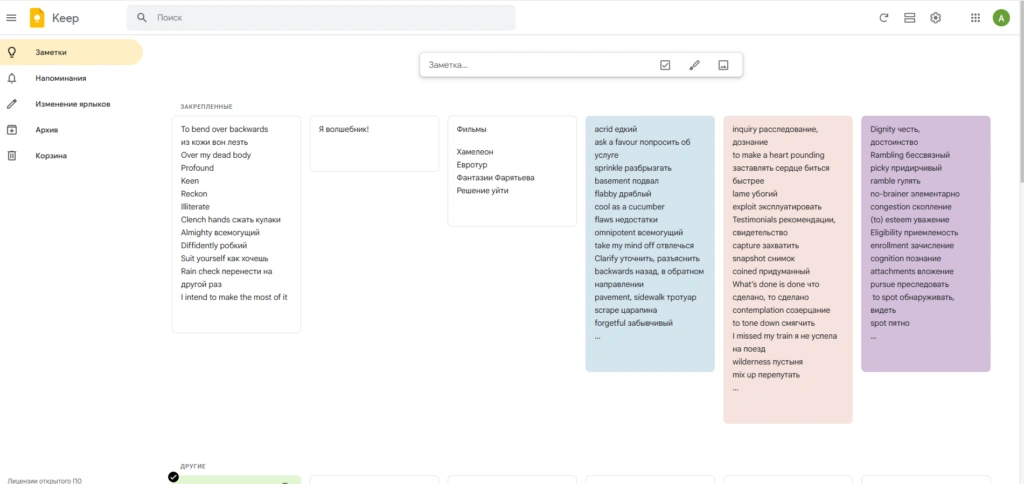This screenshot has height=484, width=1024.
Task: Click 'wilderness пустыня' text
Action: coord(767,362)
